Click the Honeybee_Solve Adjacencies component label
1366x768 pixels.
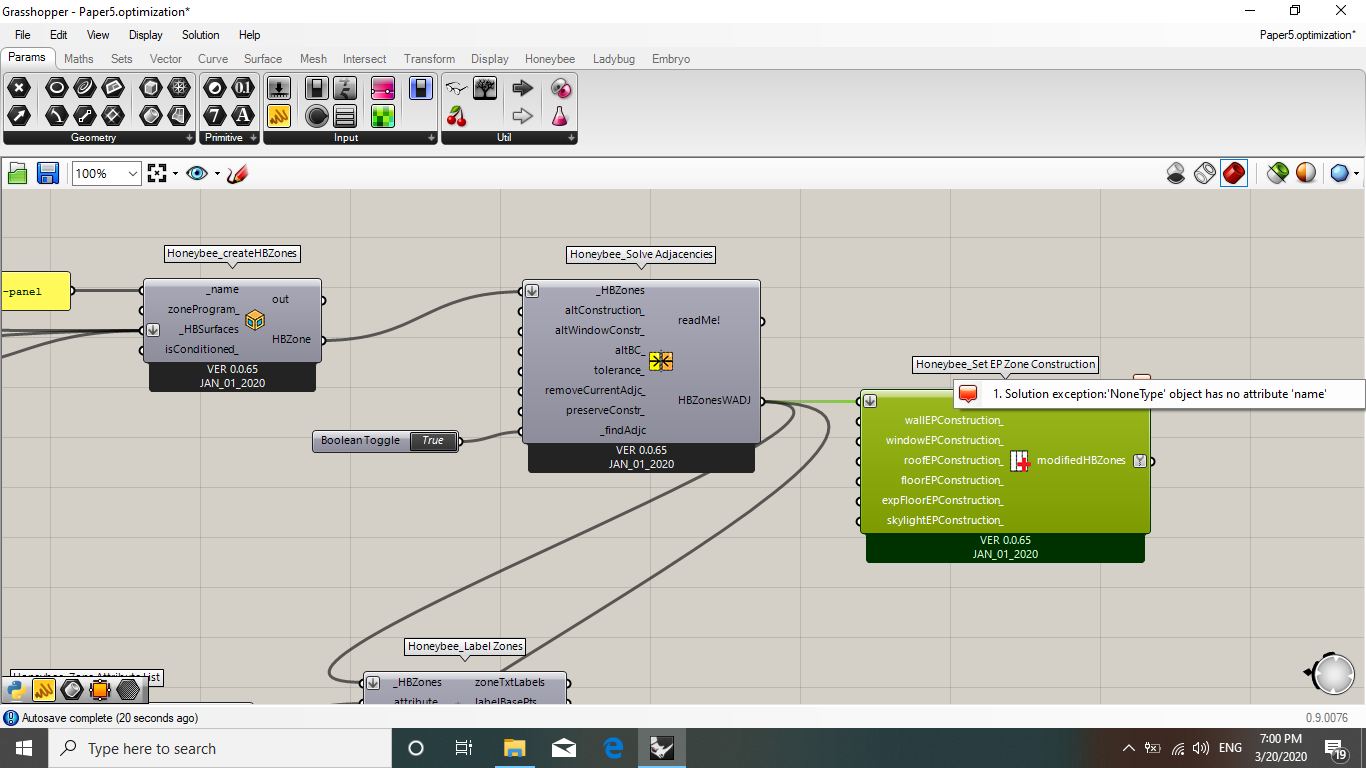(641, 255)
